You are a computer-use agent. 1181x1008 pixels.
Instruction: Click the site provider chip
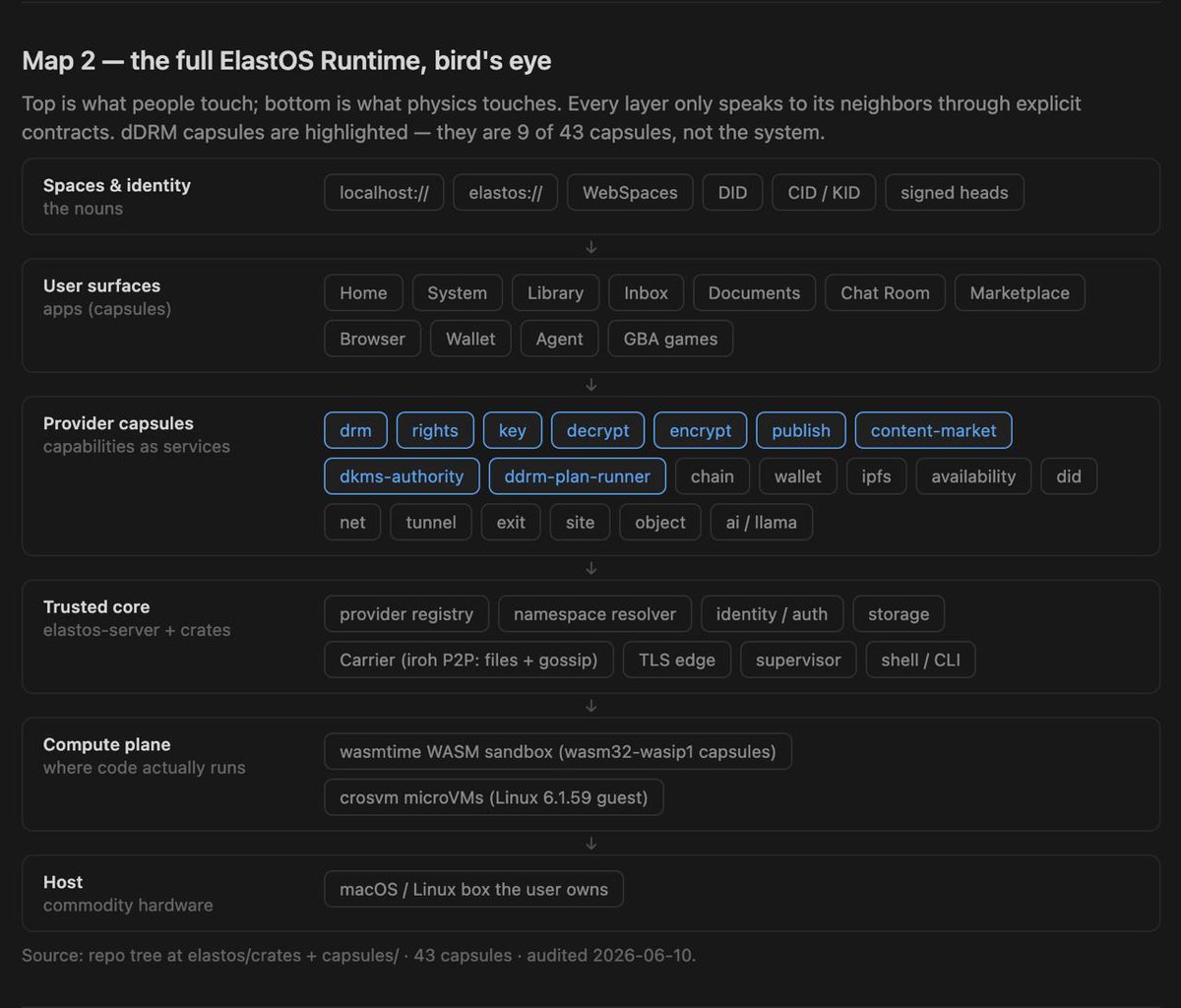click(x=580, y=522)
